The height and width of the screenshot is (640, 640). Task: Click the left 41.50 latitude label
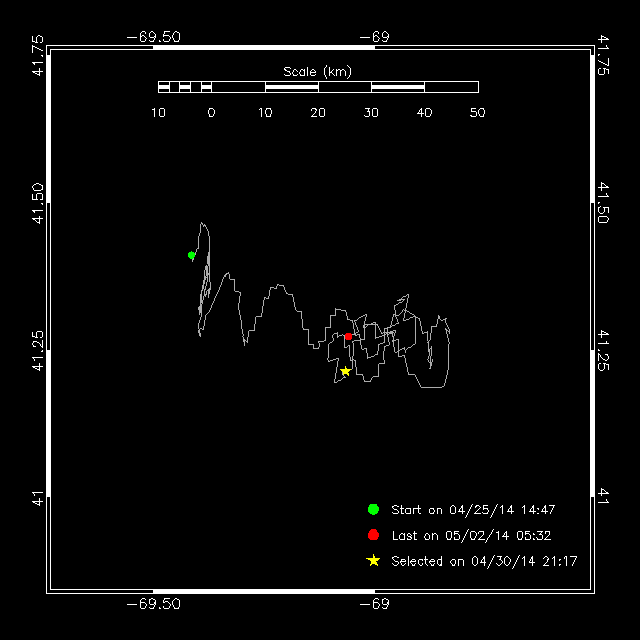[38, 204]
